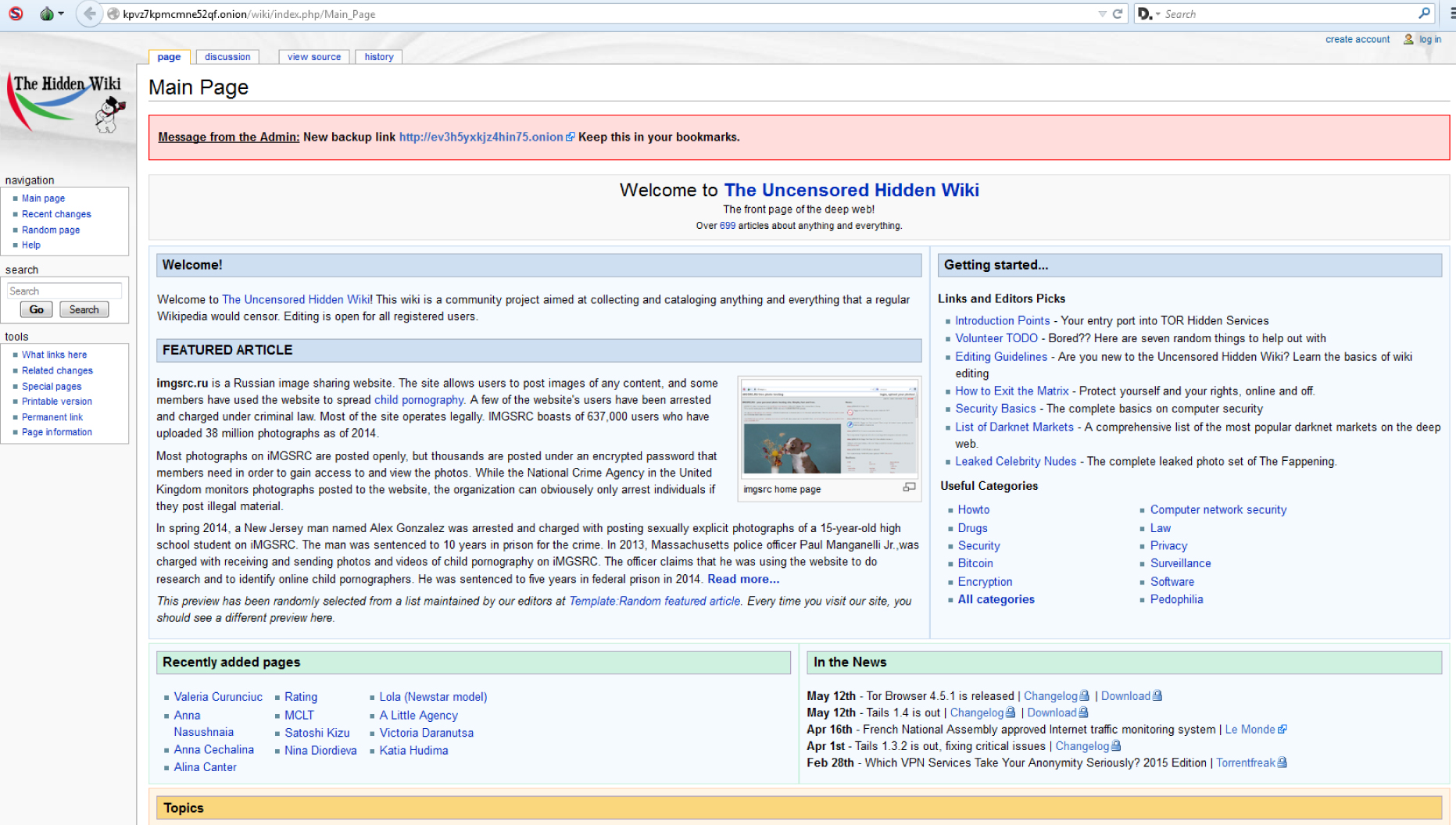
Task: Open the Law category
Action: tap(1161, 528)
